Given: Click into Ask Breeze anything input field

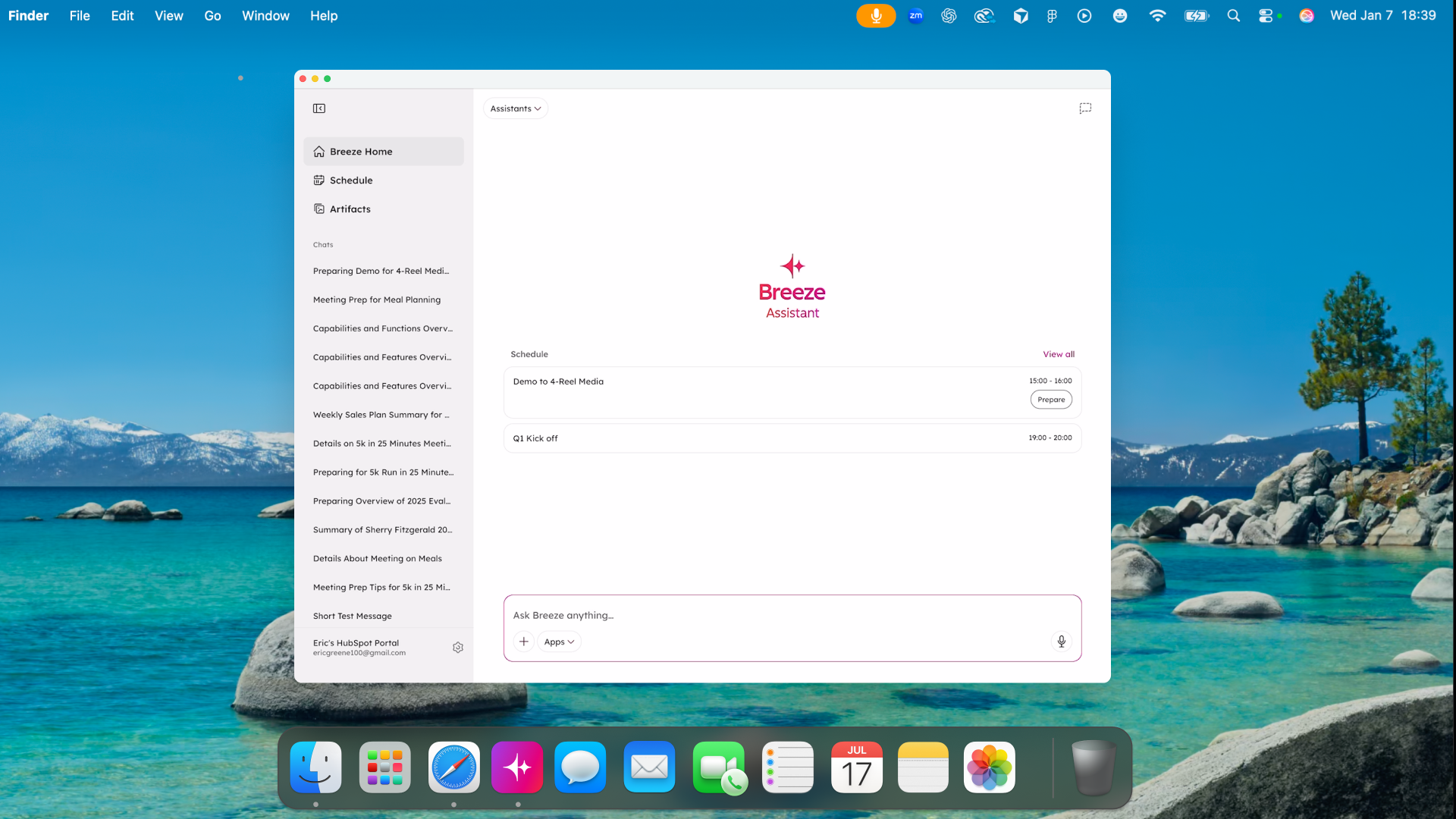Looking at the screenshot, I should [x=792, y=615].
